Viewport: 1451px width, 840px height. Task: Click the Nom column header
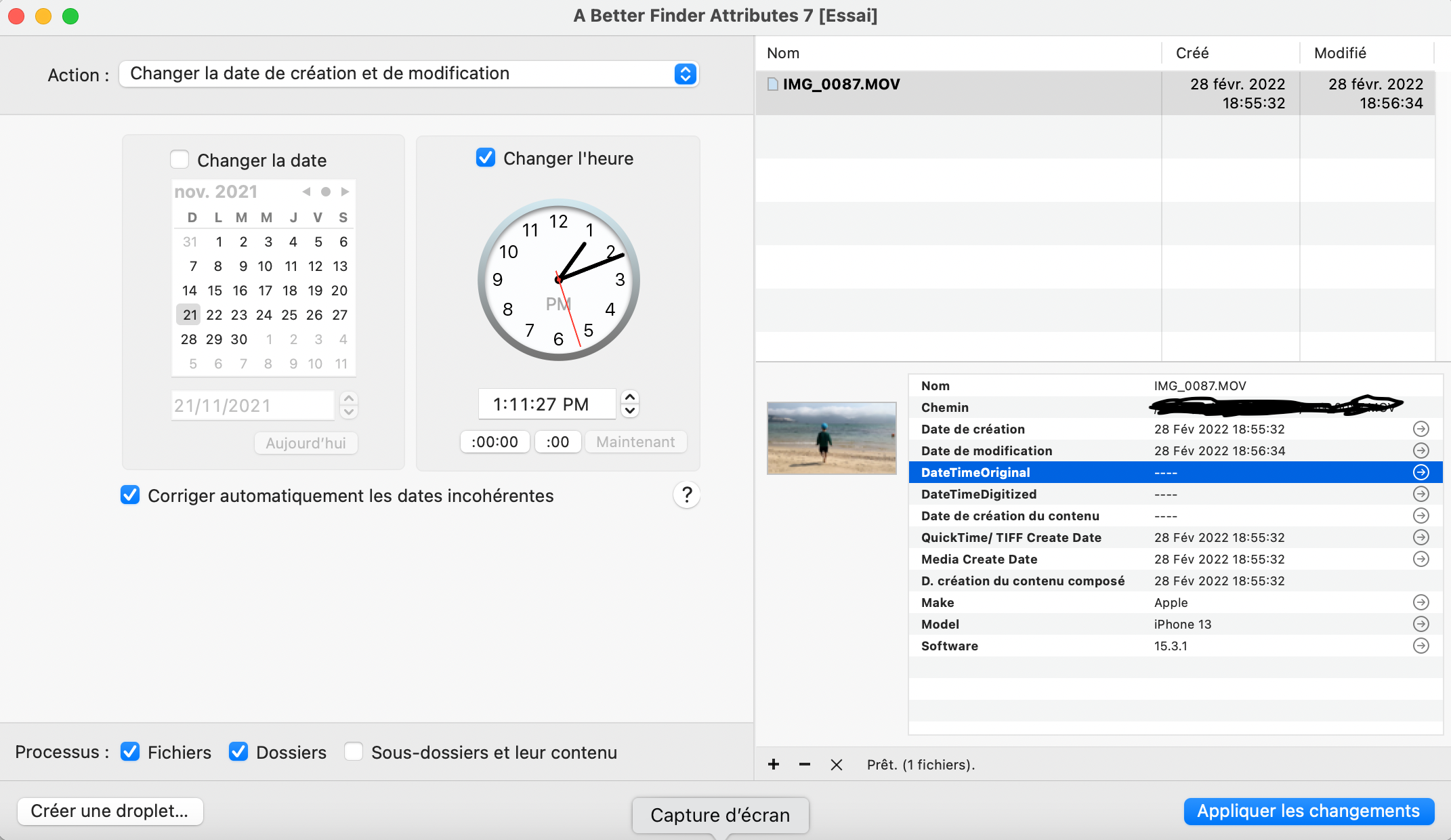coord(783,53)
